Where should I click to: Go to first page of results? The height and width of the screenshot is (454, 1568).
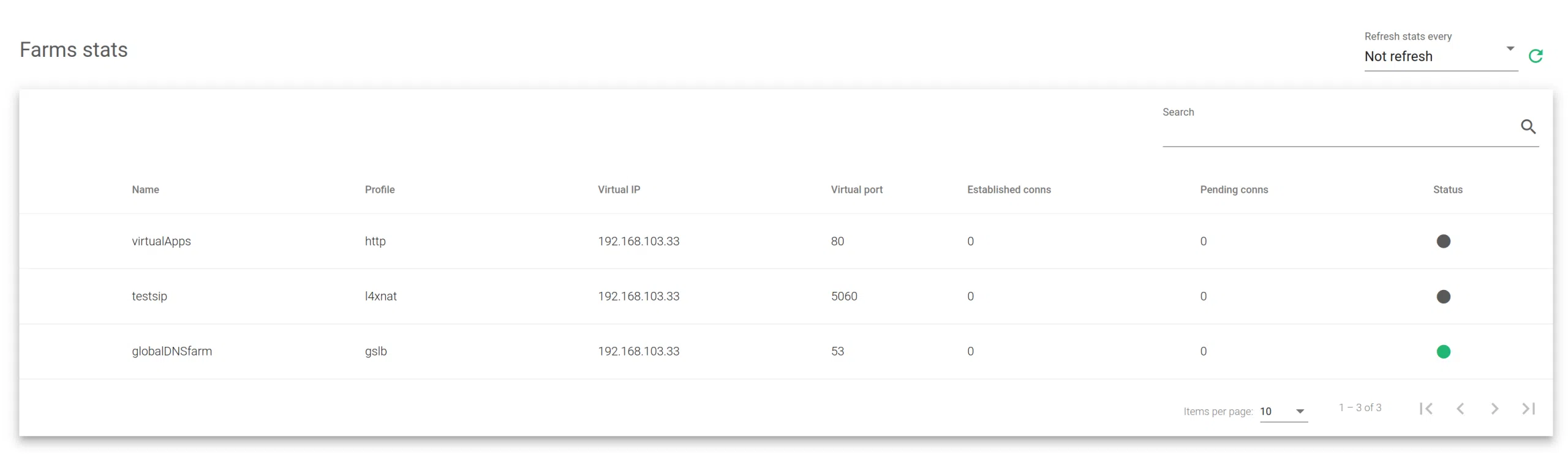coord(1425,409)
